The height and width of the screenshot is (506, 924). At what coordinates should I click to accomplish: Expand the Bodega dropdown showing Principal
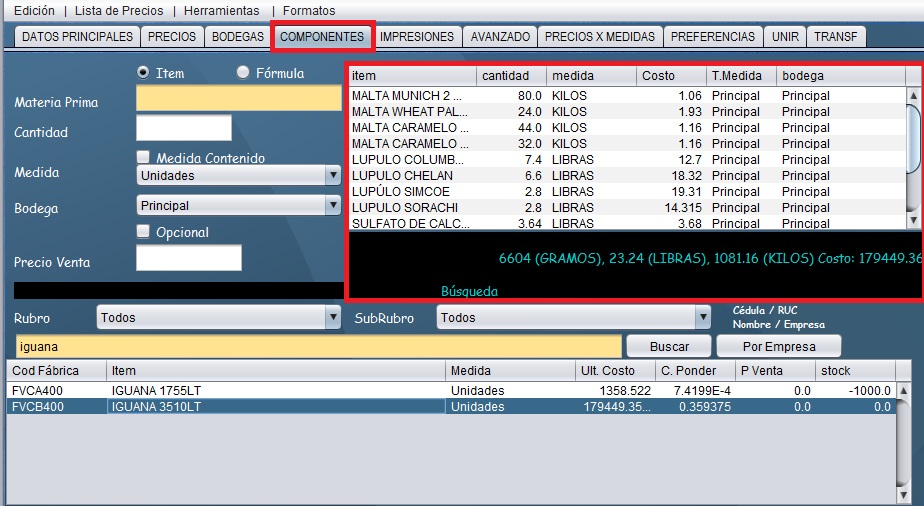coord(238,206)
